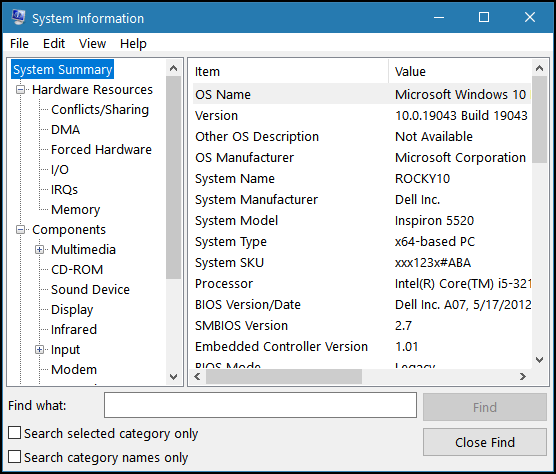Click details pane scroll left arrow

tap(198, 377)
